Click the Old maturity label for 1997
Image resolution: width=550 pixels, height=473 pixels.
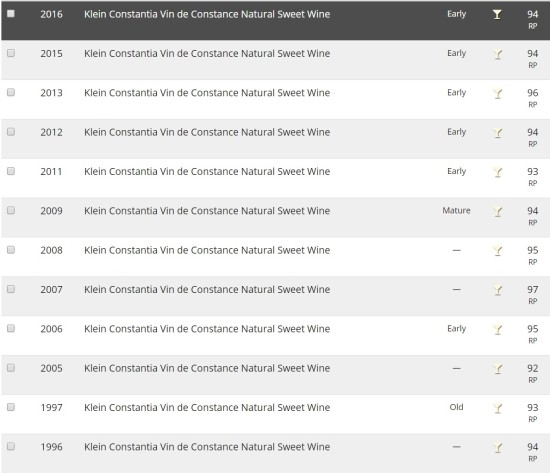[456, 407]
